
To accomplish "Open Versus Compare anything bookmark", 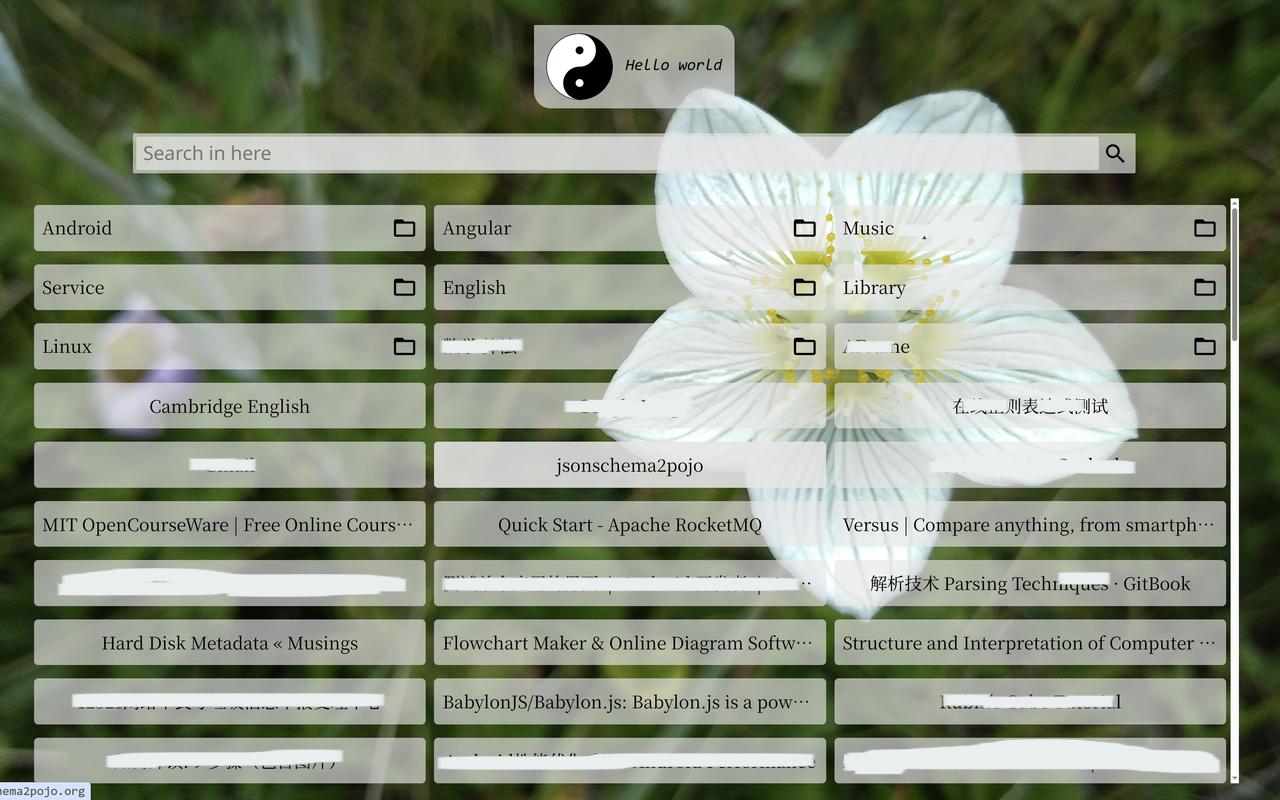I will click(1030, 524).
